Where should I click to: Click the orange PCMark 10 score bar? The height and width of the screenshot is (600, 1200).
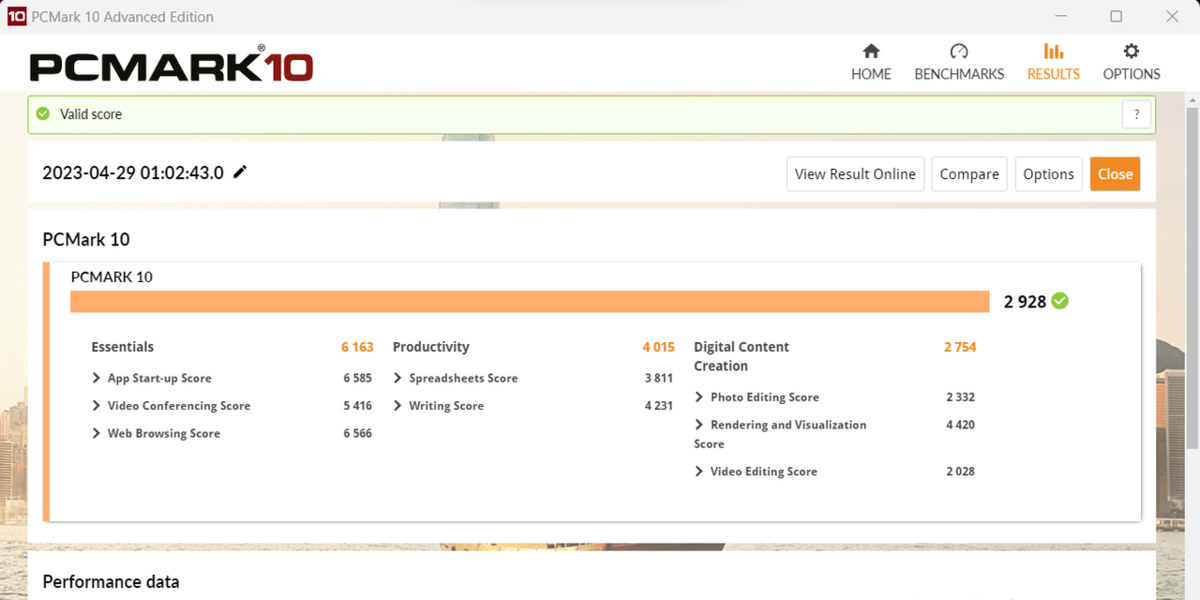point(530,301)
